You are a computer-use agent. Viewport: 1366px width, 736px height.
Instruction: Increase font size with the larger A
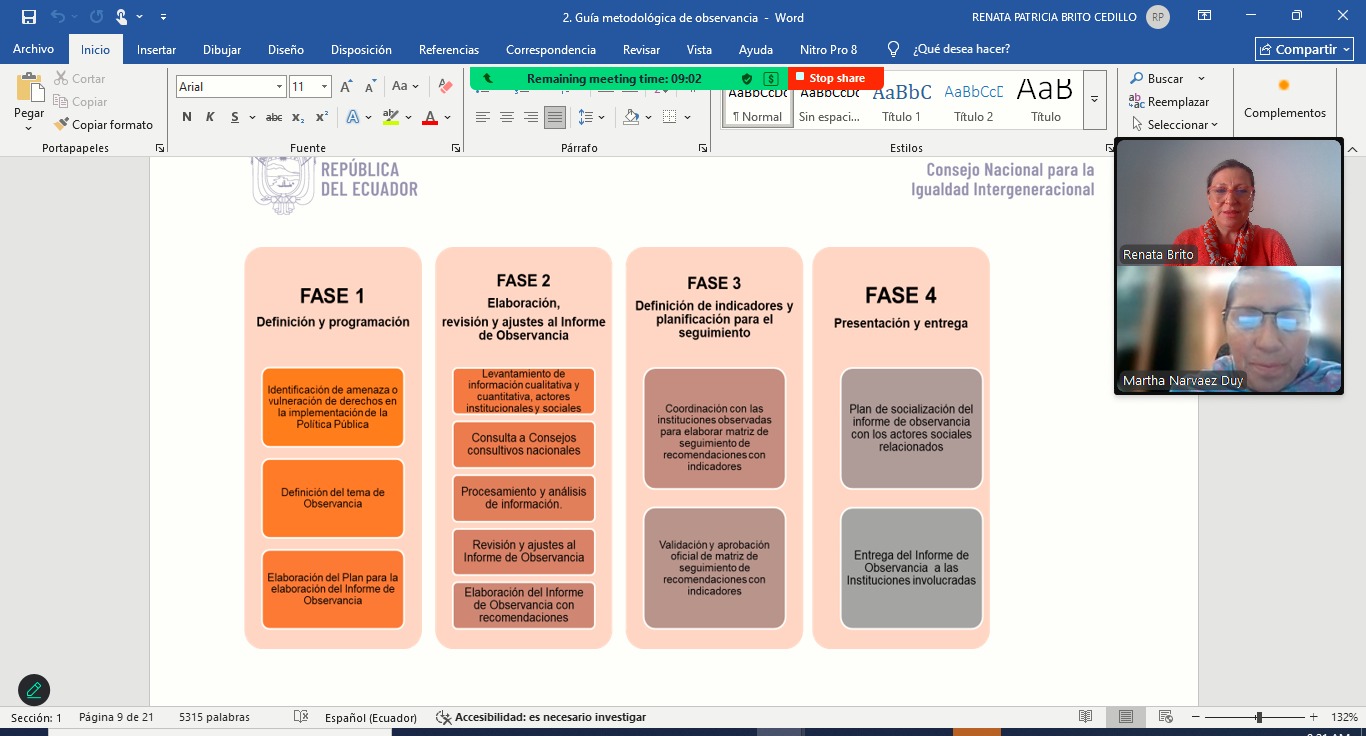tap(346, 87)
